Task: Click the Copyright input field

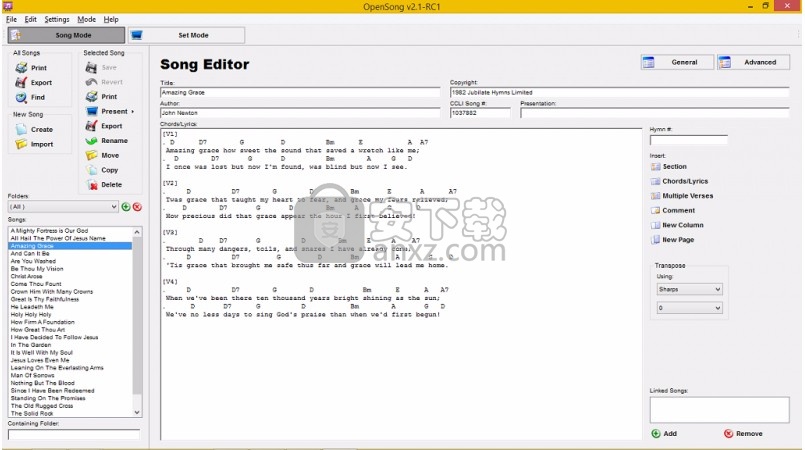Action: (x=620, y=92)
